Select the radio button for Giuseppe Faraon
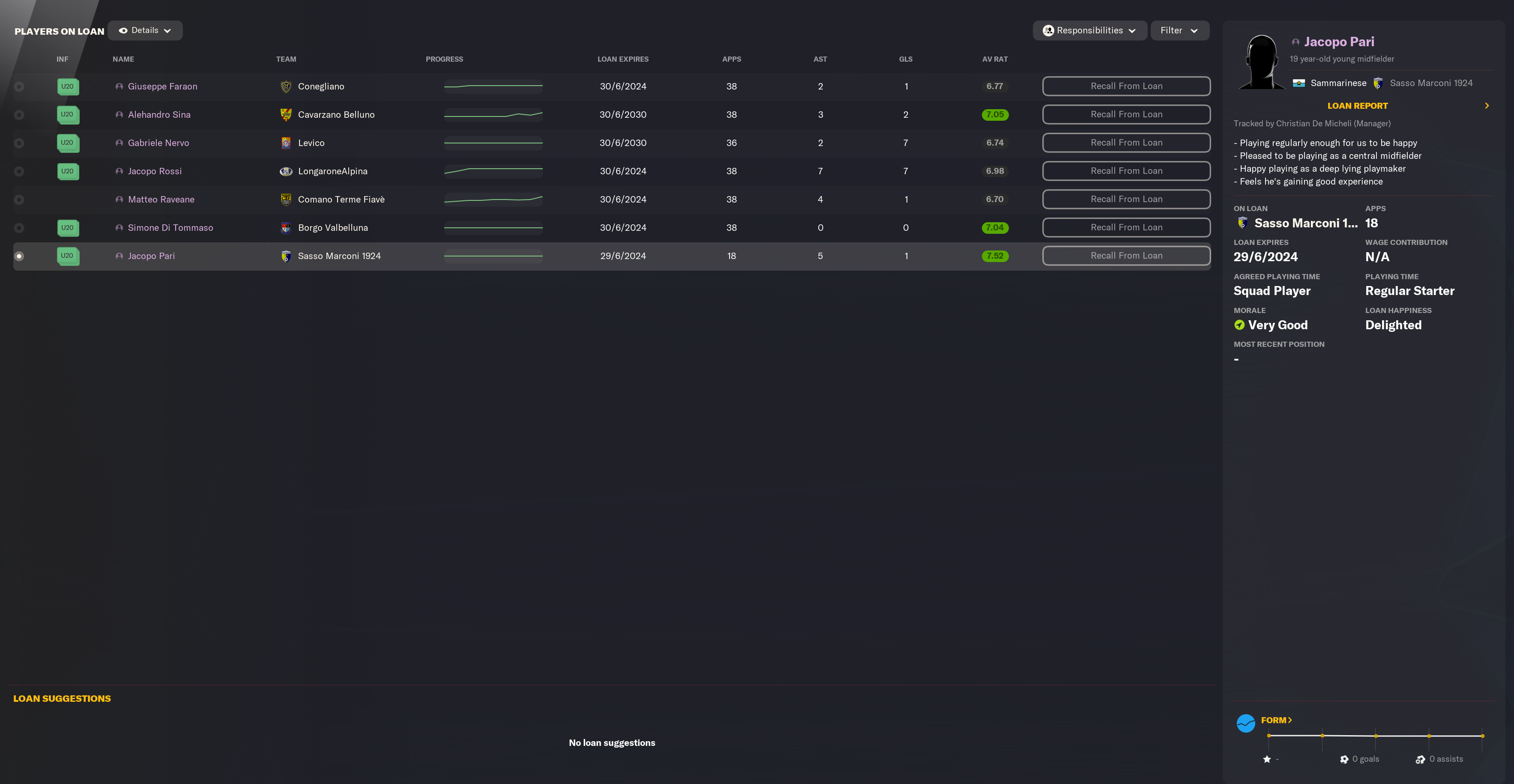The height and width of the screenshot is (784, 1514). coord(19,86)
